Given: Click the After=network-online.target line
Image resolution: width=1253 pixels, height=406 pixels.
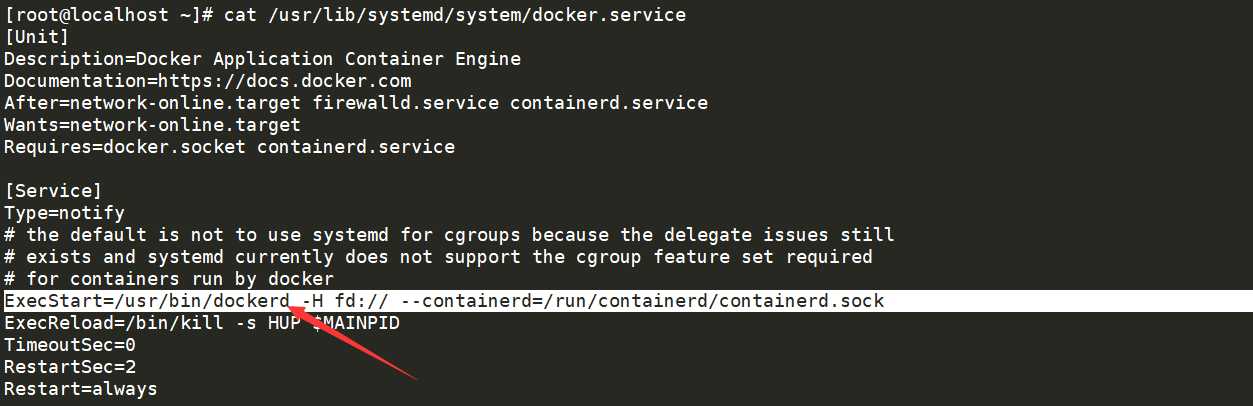Looking at the screenshot, I should (x=356, y=103).
